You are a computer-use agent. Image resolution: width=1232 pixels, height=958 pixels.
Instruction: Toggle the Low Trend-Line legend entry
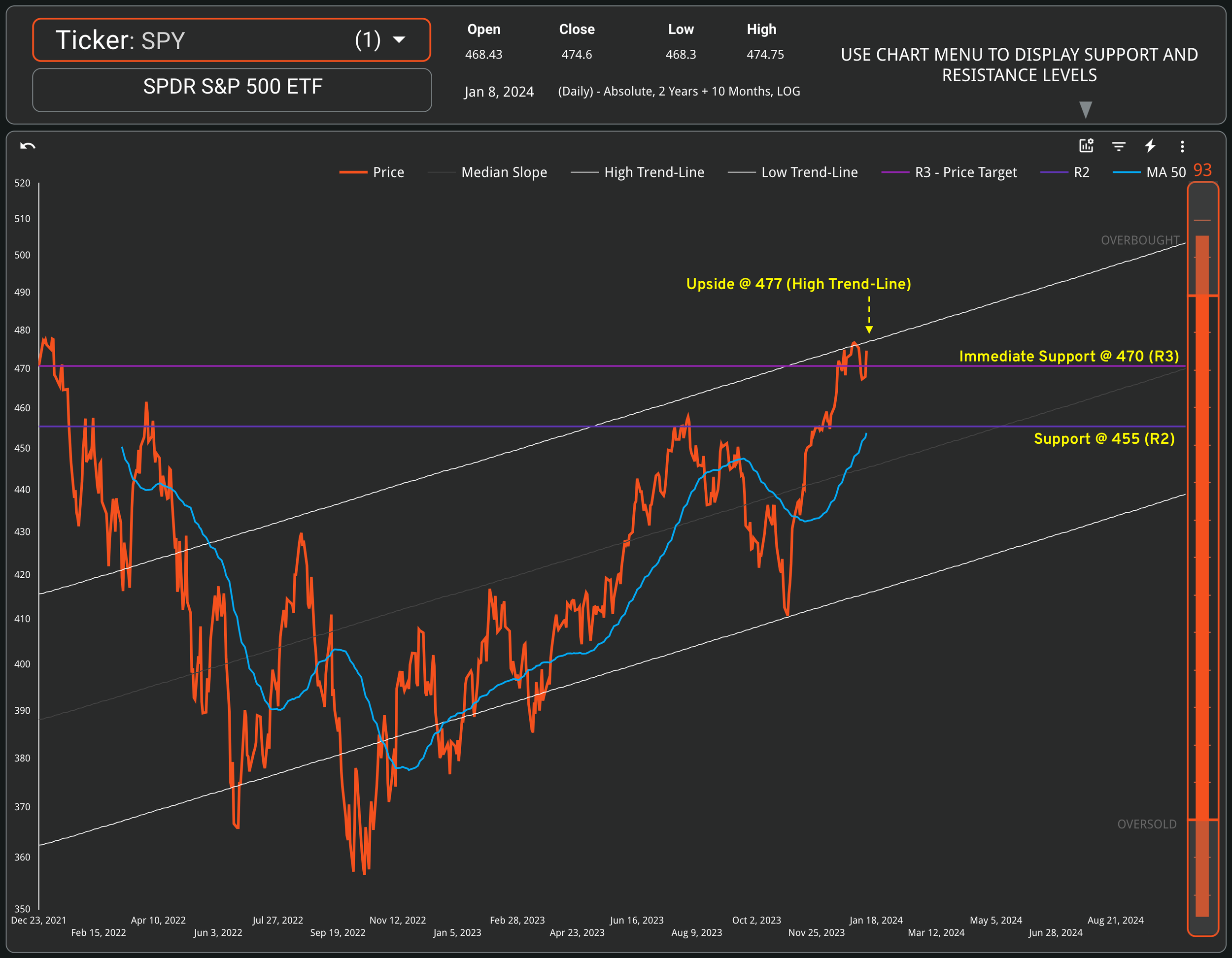click(792, 172)
